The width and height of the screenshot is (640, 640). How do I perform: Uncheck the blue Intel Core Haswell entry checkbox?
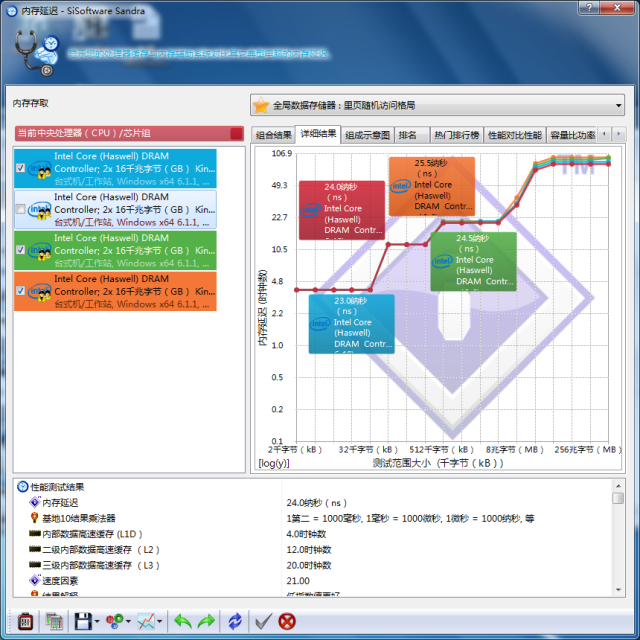(x=20, y=168)
